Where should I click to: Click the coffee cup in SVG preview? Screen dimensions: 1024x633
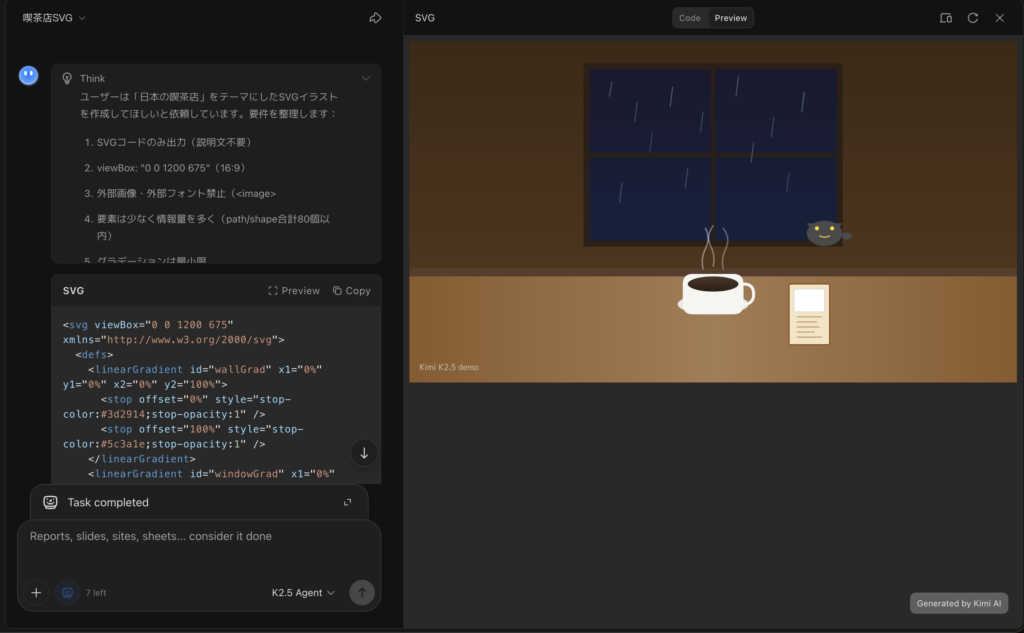714,293
